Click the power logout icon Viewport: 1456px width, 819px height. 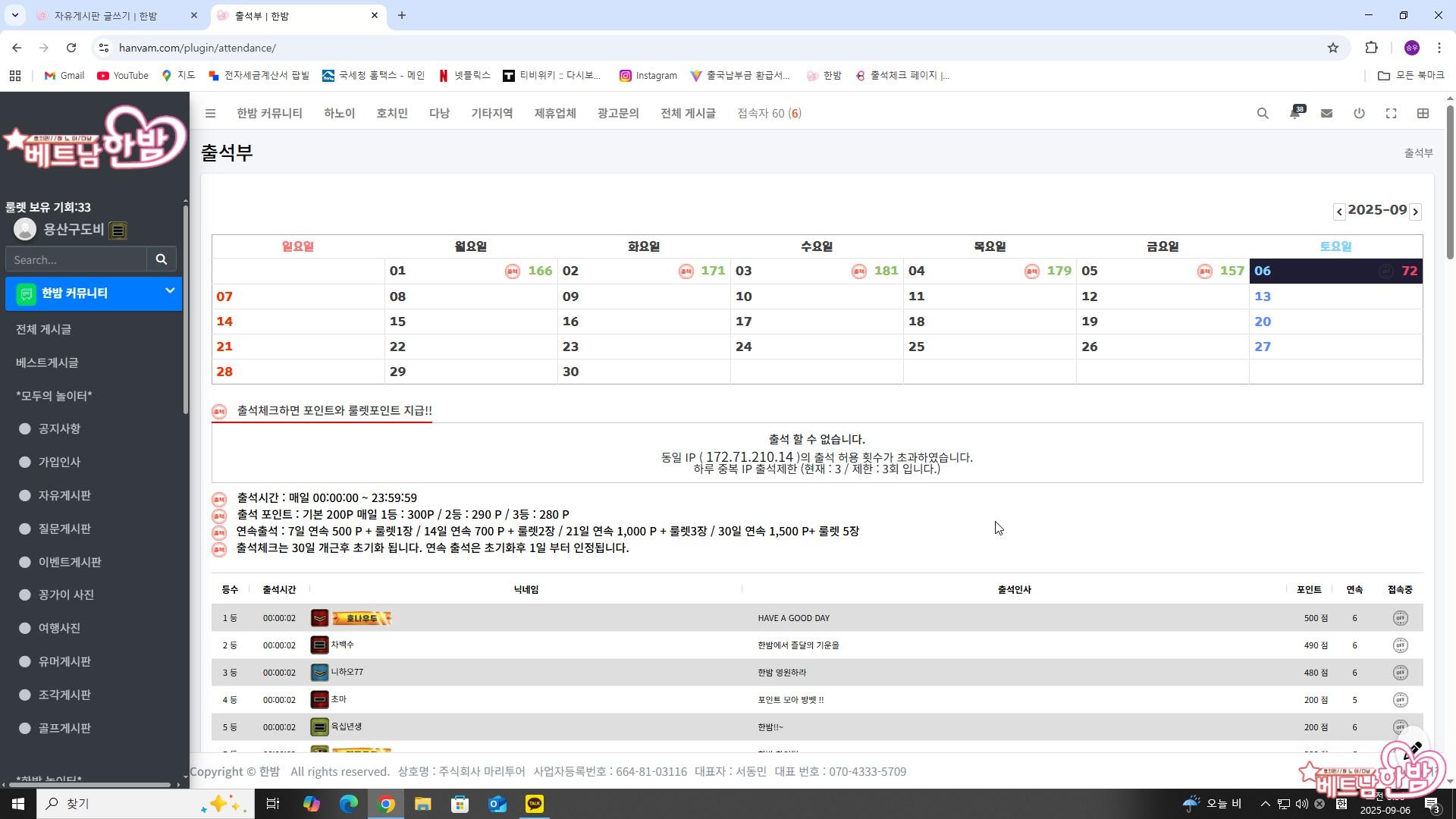pyautogui.click(x=1359, y=114)
